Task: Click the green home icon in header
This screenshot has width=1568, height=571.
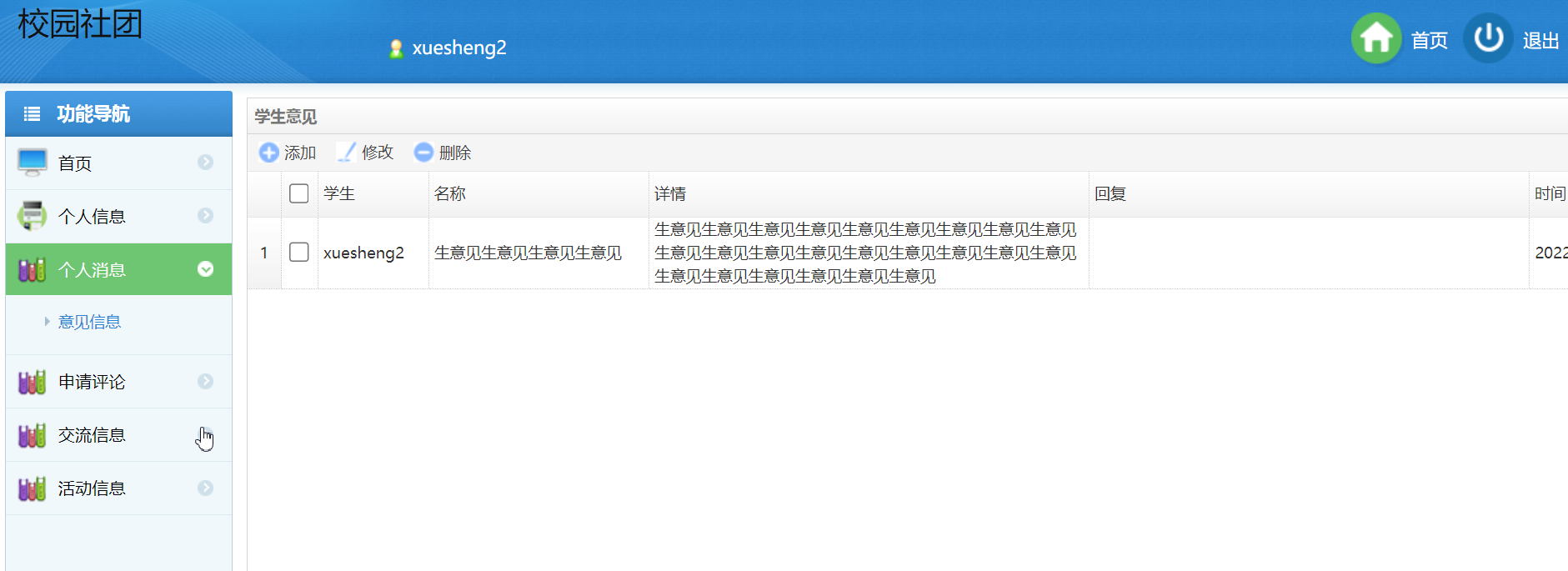Action: (1375, 38)
